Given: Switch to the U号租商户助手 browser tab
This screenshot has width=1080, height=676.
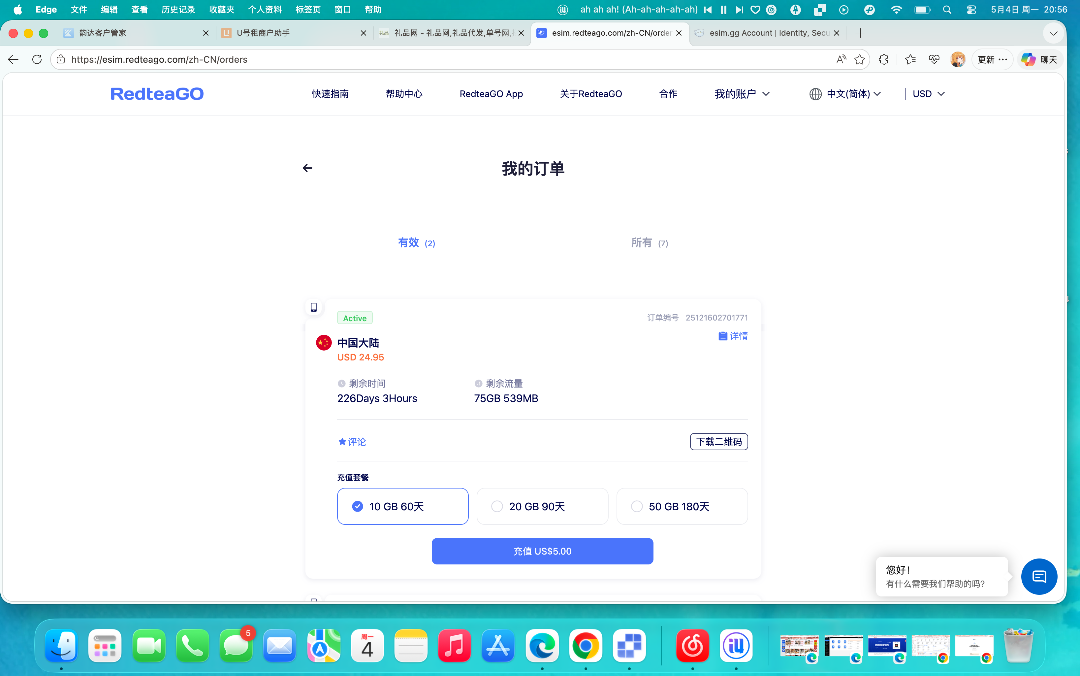Looking at the screenshot, I should [293, 33].
